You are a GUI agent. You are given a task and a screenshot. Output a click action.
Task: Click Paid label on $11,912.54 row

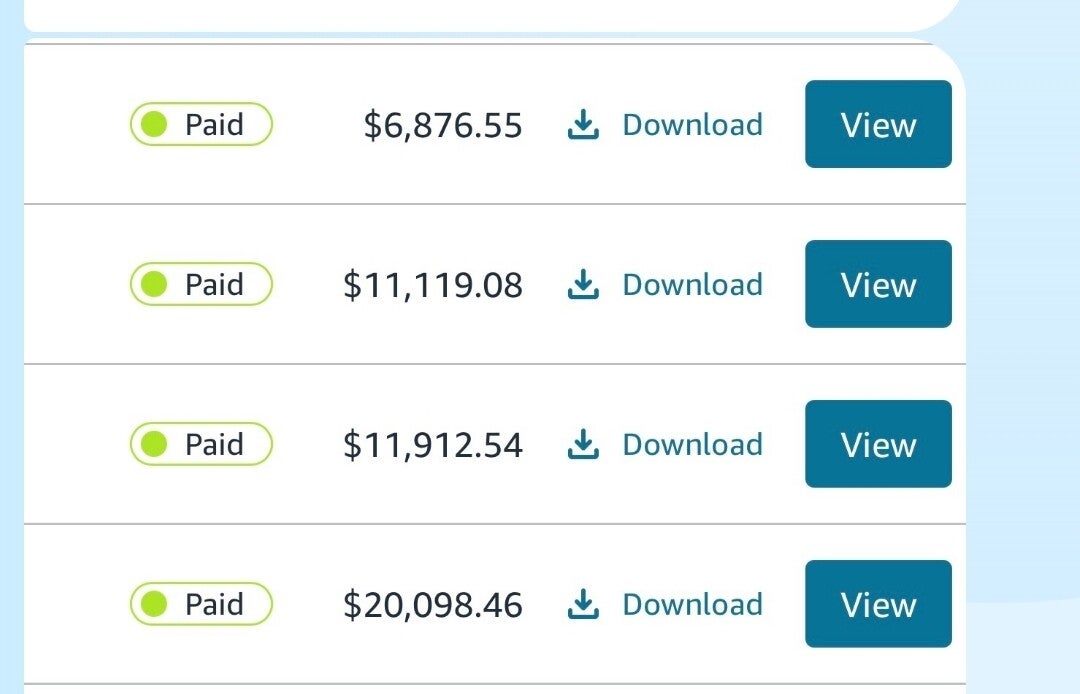pyautogui.click(x=214, y=445)
